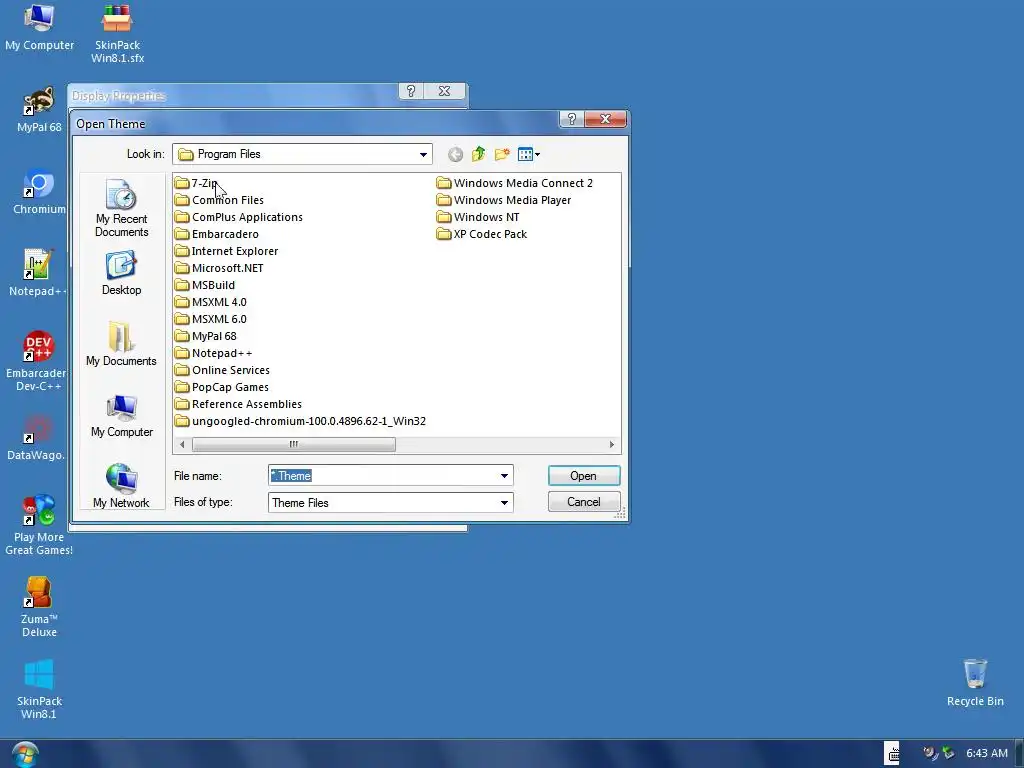Select the Microsoft.NET folder
Viewport: 1024px width, 768px height.
pos(219,268)
